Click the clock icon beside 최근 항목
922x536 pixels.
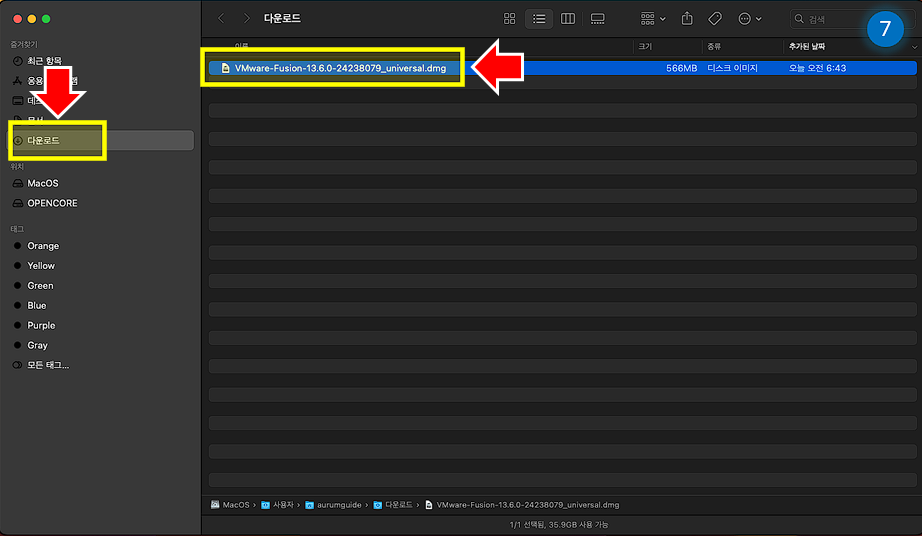18,61
